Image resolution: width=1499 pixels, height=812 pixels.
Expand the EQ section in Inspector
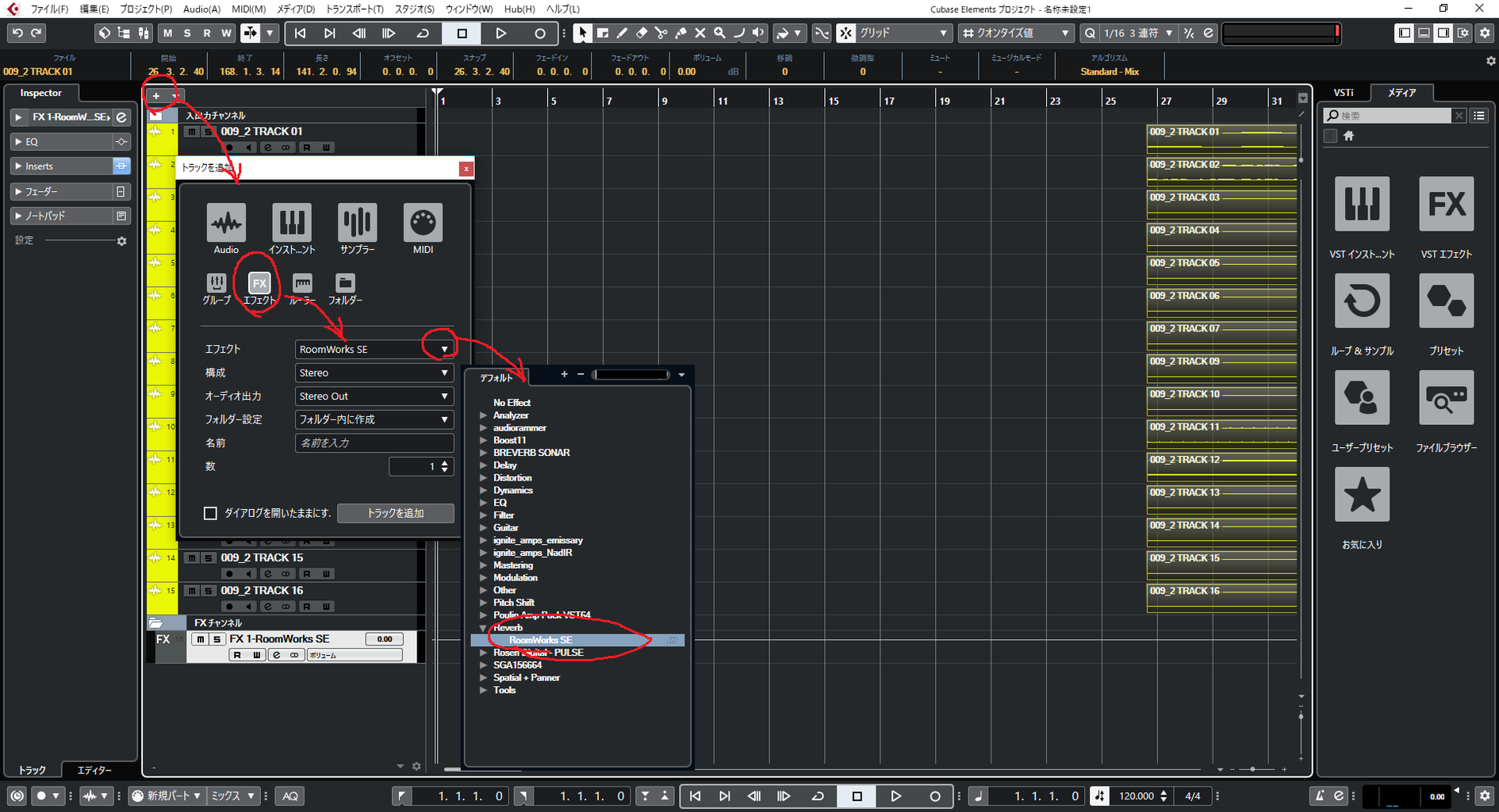click(x=18, y=142)
